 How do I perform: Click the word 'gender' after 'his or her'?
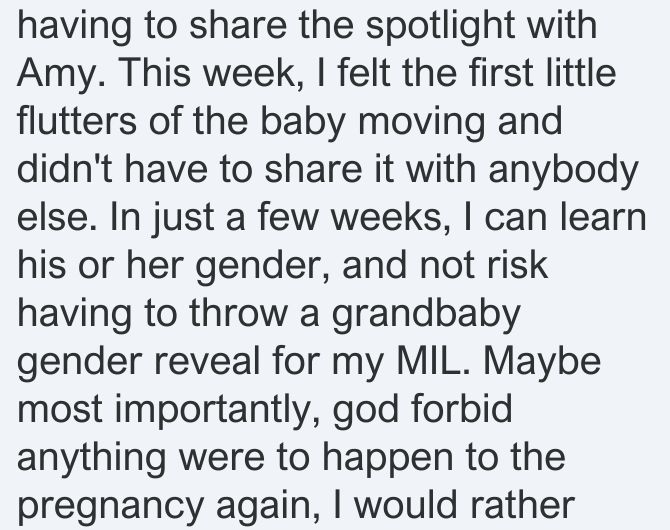(x=259, y=267)
